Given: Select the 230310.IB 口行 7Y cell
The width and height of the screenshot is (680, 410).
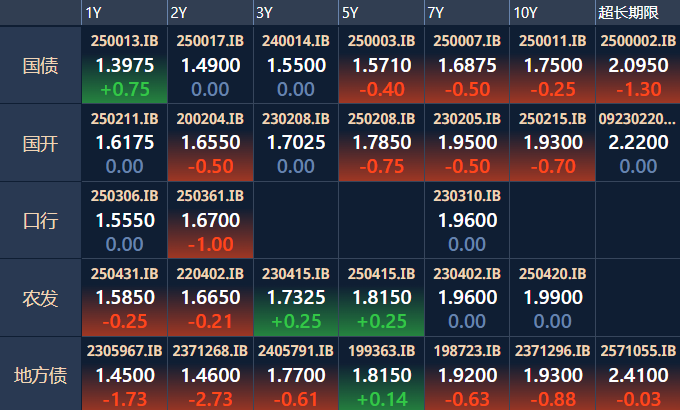Looking at the screenshot, I should pos(467,220).
